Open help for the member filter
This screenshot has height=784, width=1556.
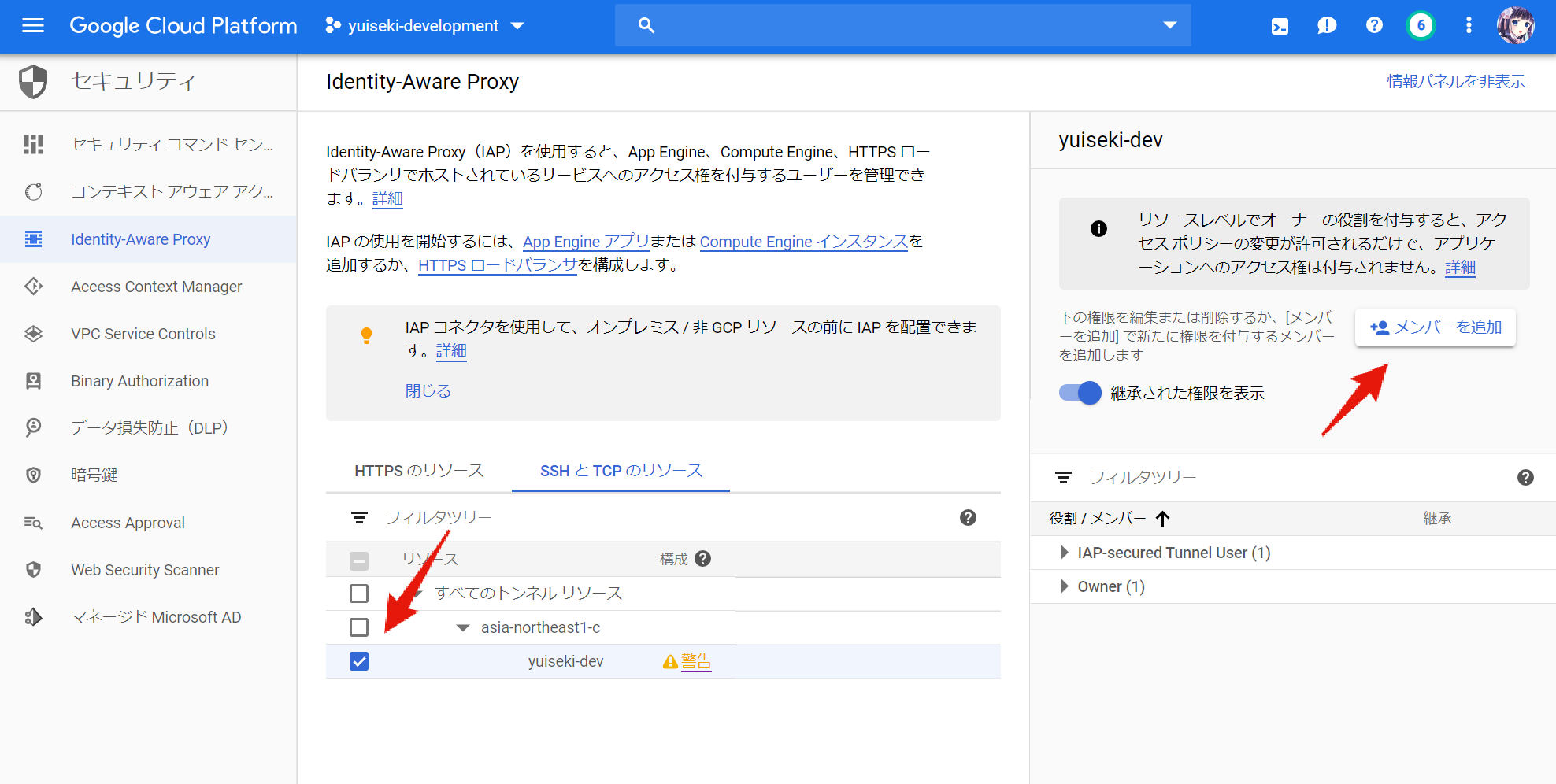coord(1525,478)
